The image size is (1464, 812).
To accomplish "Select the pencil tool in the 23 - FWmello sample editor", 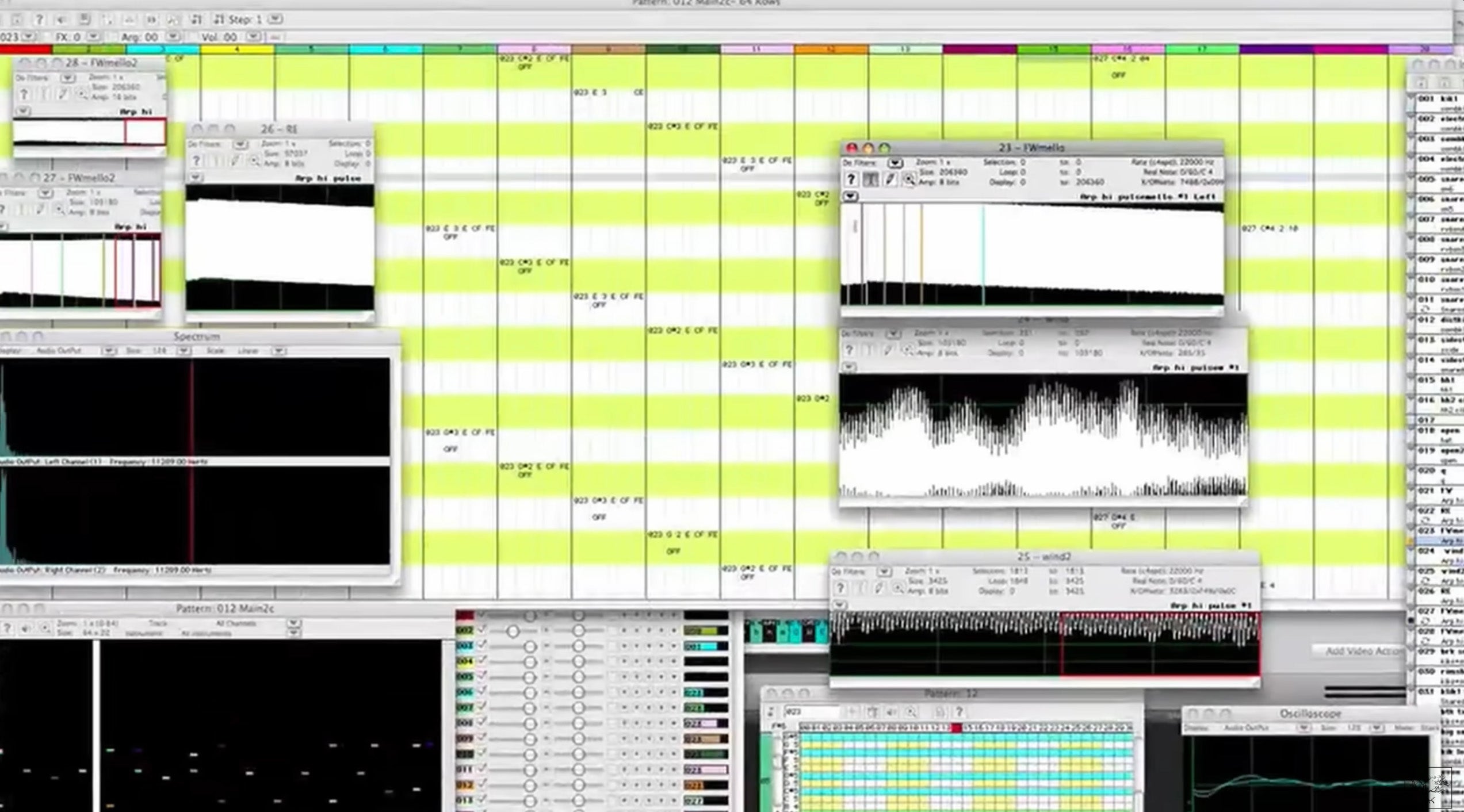I will pos(889,179).
